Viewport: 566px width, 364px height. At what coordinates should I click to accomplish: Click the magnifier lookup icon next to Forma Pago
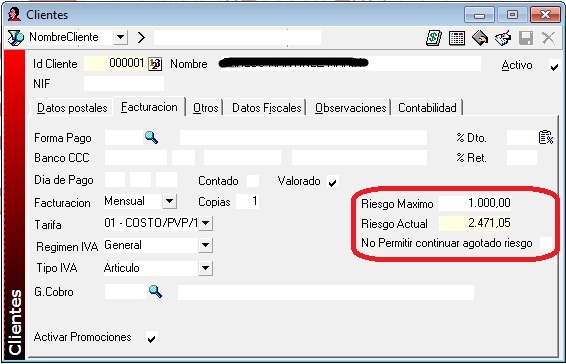tap(151, 138)
